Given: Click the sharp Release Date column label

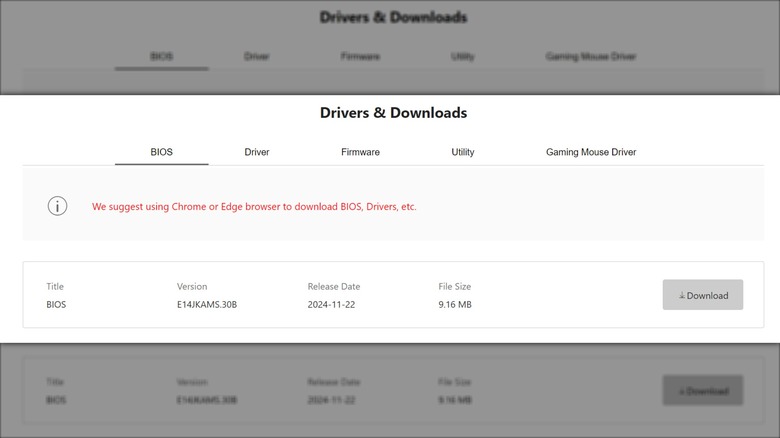Looking at the screenshot, I should point(336,287).
